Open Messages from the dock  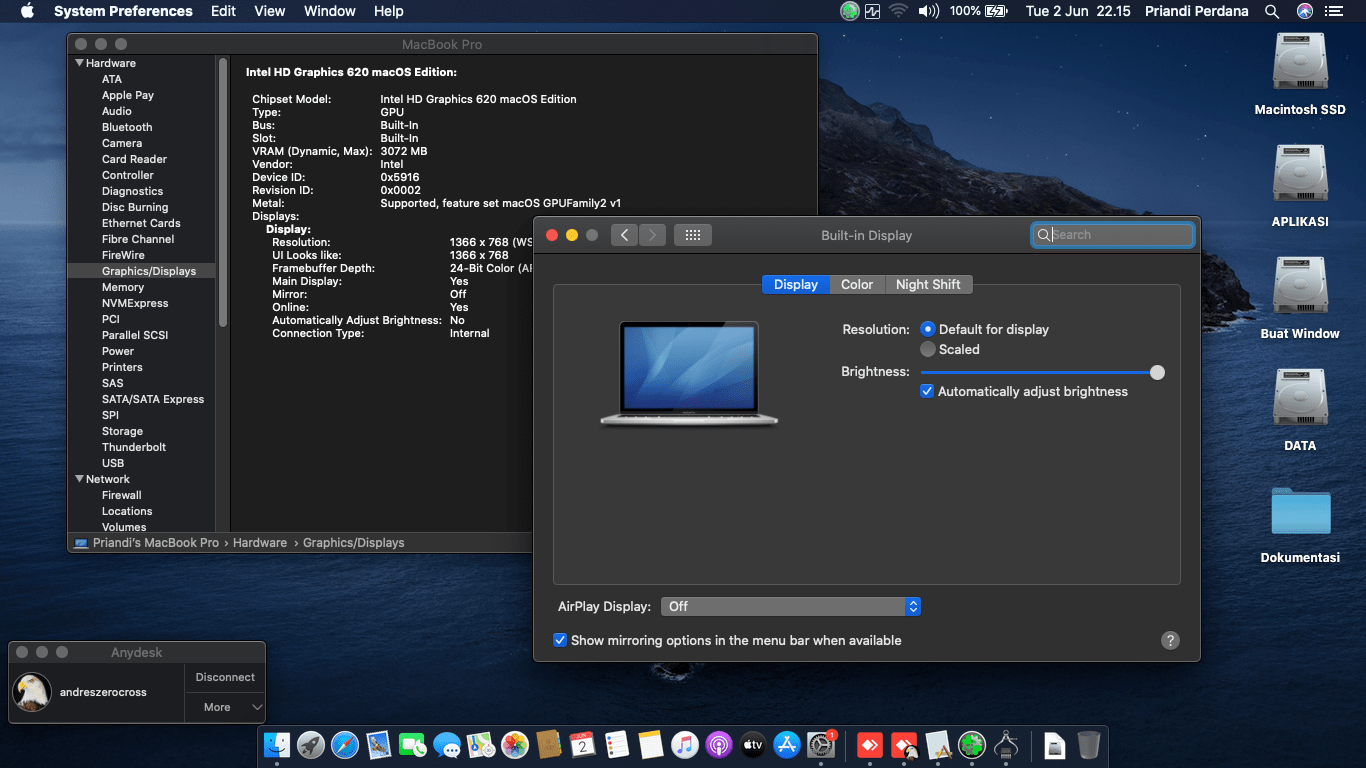(x=446, y=745)
